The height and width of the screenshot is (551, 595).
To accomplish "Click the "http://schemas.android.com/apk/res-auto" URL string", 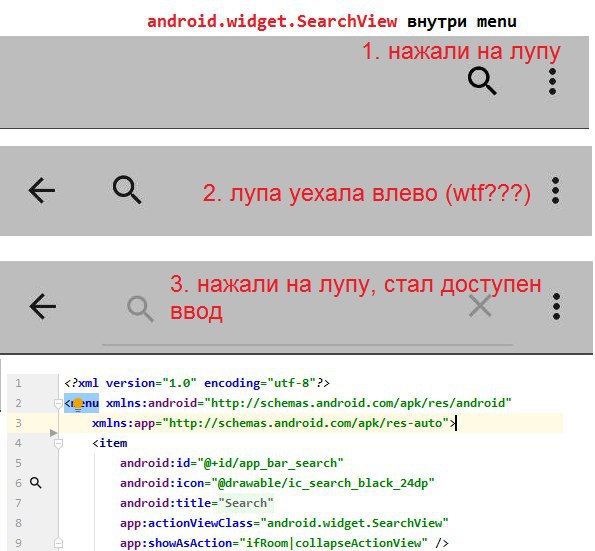I will coord(306,423).
